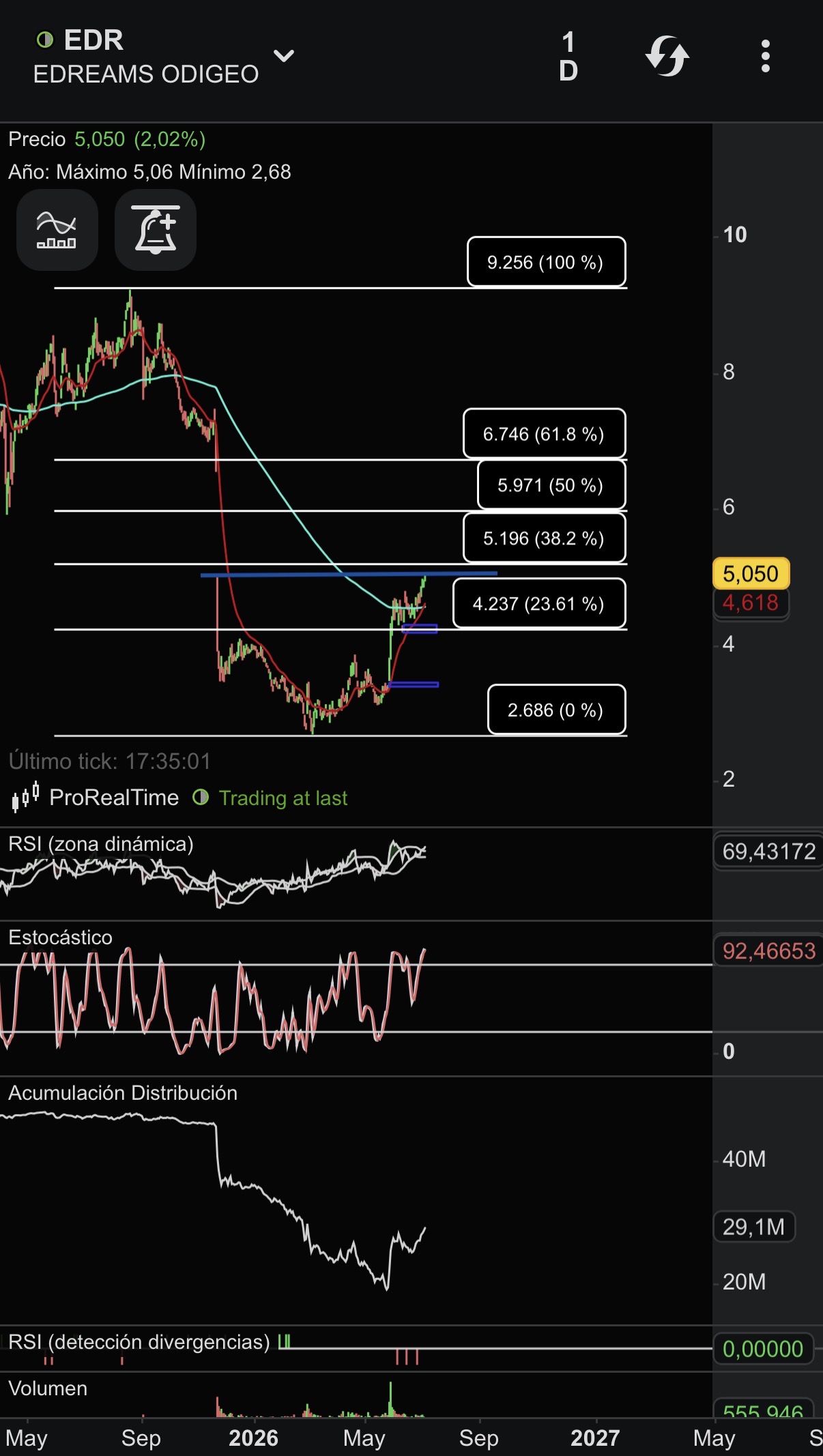Select the lower blue rectangle near 3.4

[414, 684]
